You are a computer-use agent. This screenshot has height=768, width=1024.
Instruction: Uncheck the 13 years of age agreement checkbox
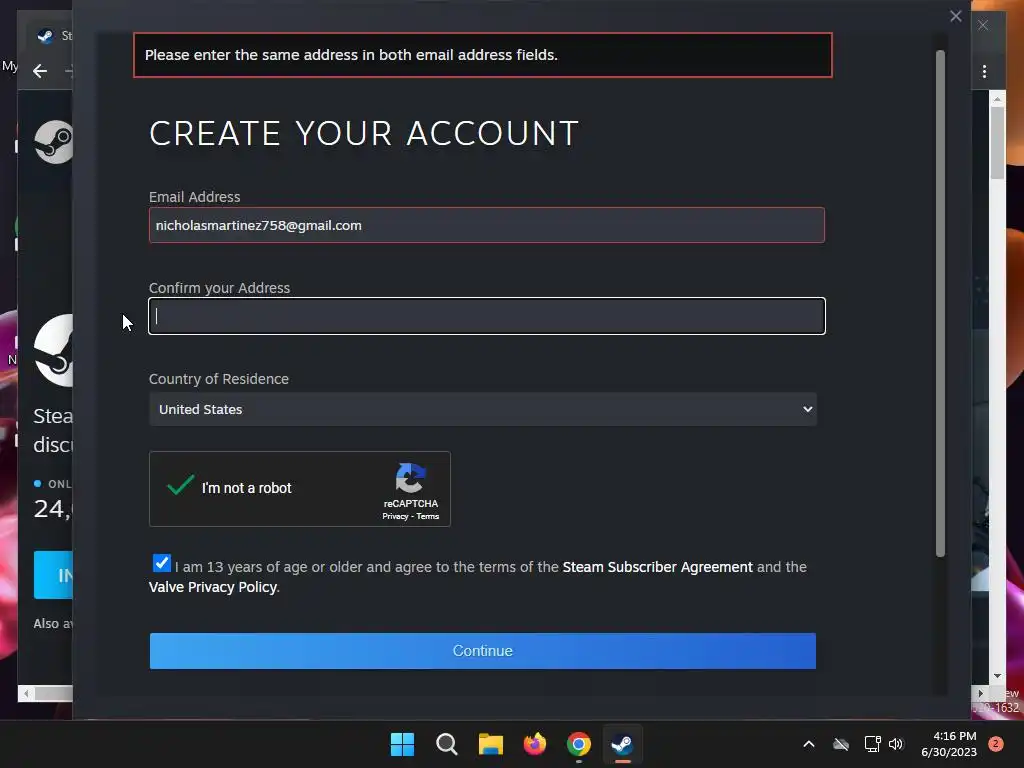[161, 563]
